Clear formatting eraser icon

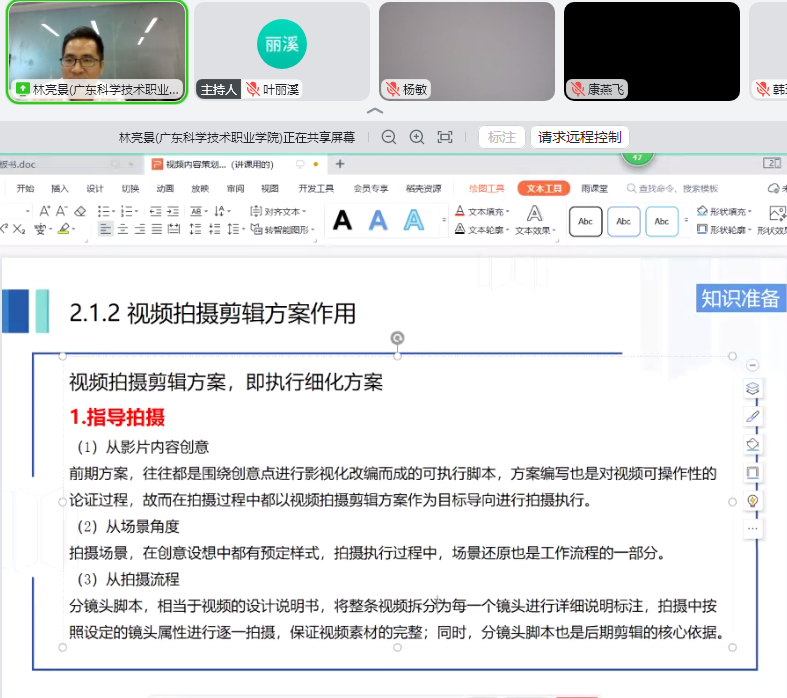(80, 211)
